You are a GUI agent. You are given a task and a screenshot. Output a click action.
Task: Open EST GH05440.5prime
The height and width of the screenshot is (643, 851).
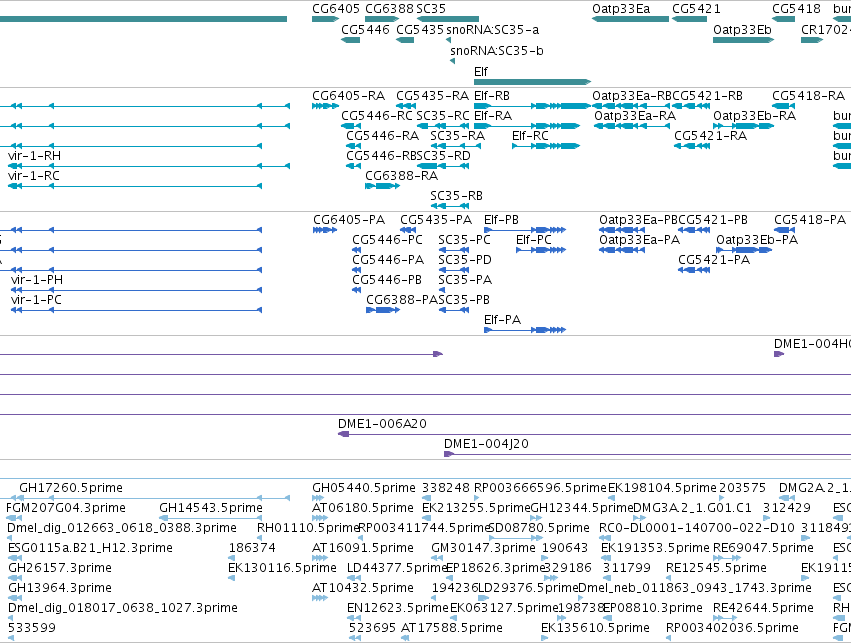point(364,488)
